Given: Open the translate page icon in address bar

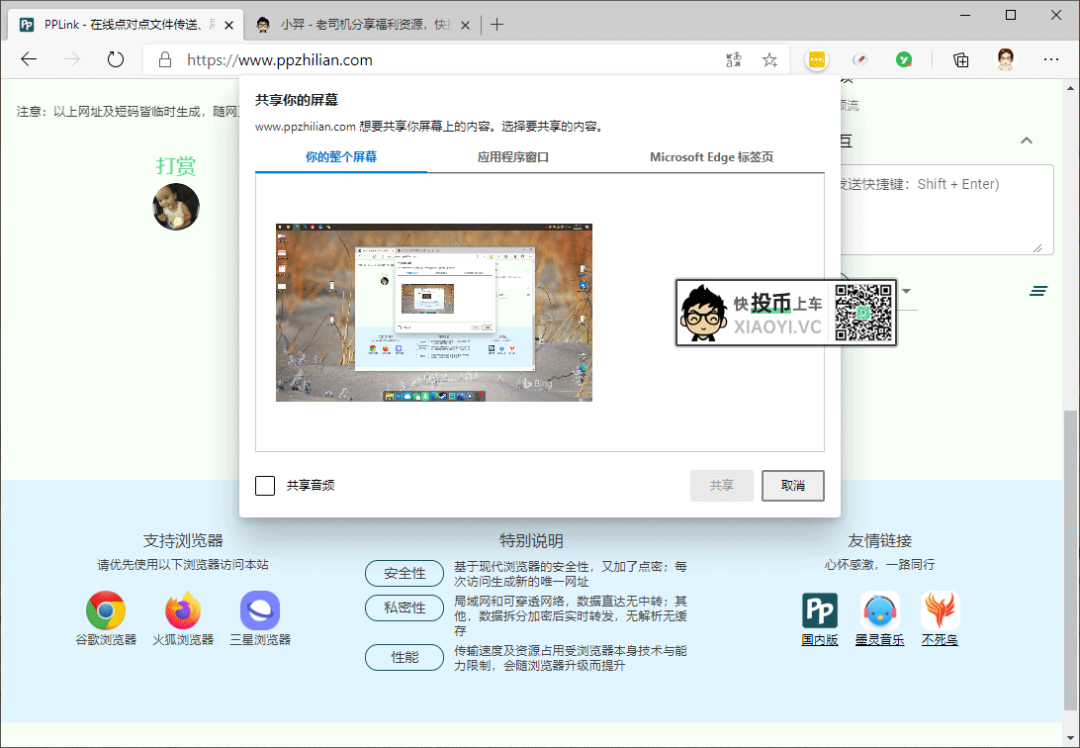Looking at the screenshot, I should 733,59.
